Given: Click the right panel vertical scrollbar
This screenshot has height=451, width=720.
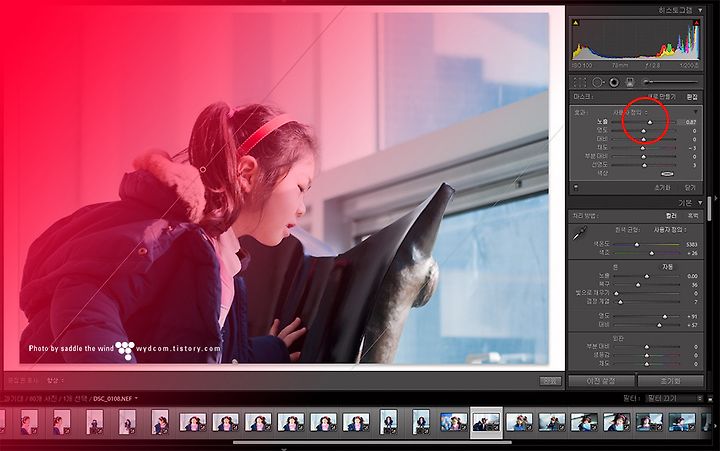Looking at the screenshot, I should tap(709, 211).
